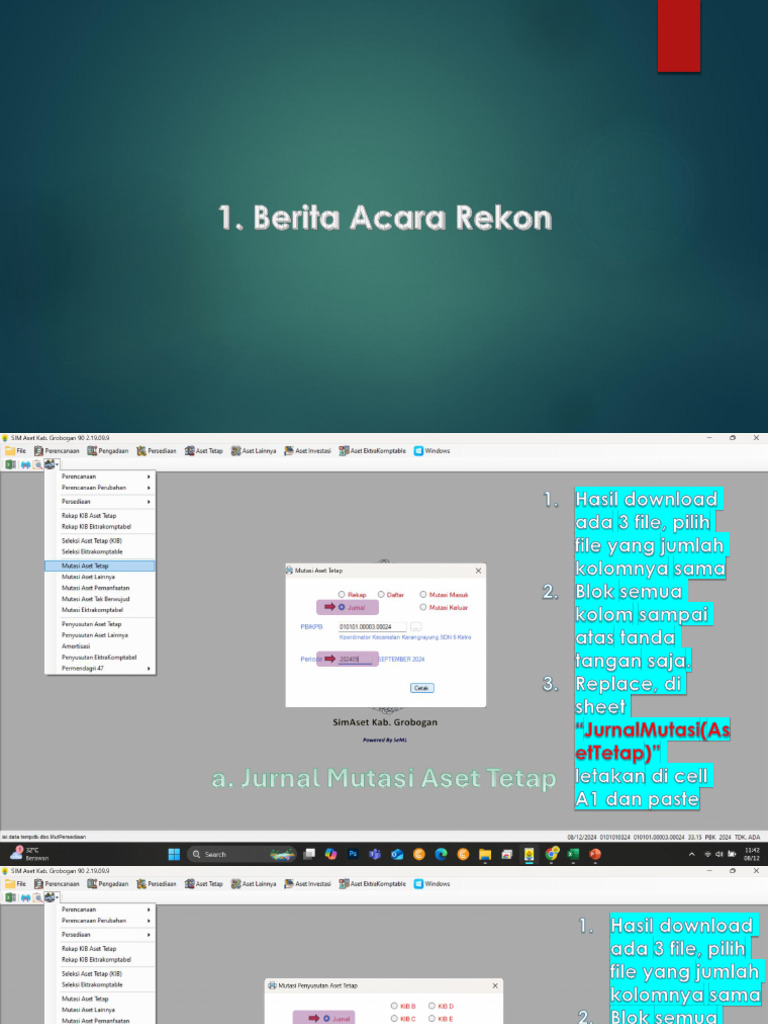Image resolution: width=768 pixels, height=1024 pixels.
Task: Select the Mutasi Masuk radio button
Action: [423, 595]
